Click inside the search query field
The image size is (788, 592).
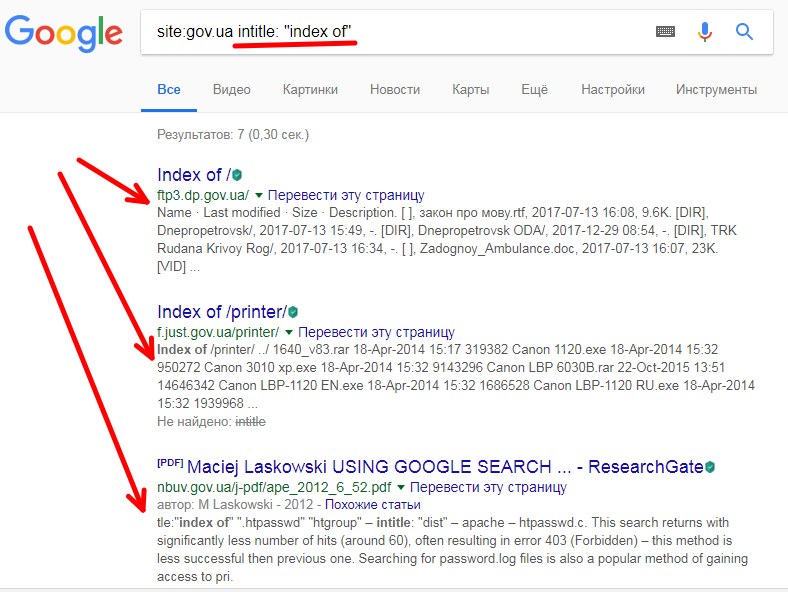400,32
